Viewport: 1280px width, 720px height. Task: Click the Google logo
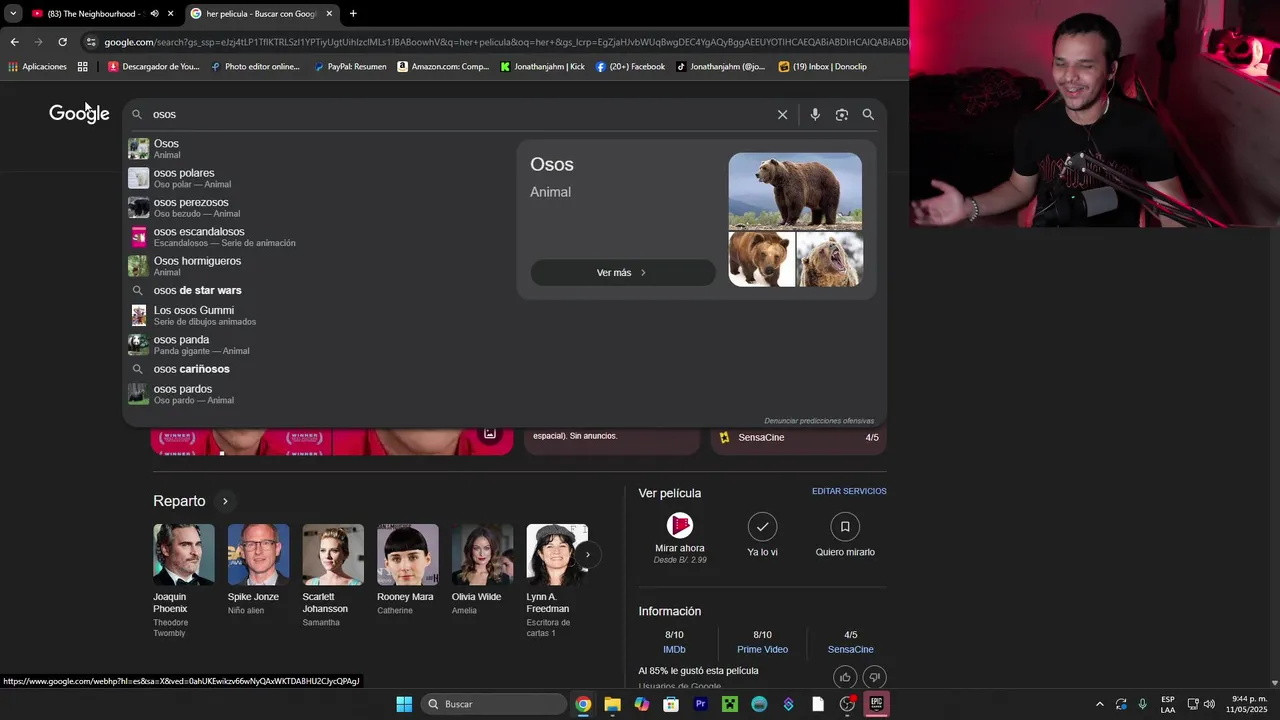[x=79, y=114]
